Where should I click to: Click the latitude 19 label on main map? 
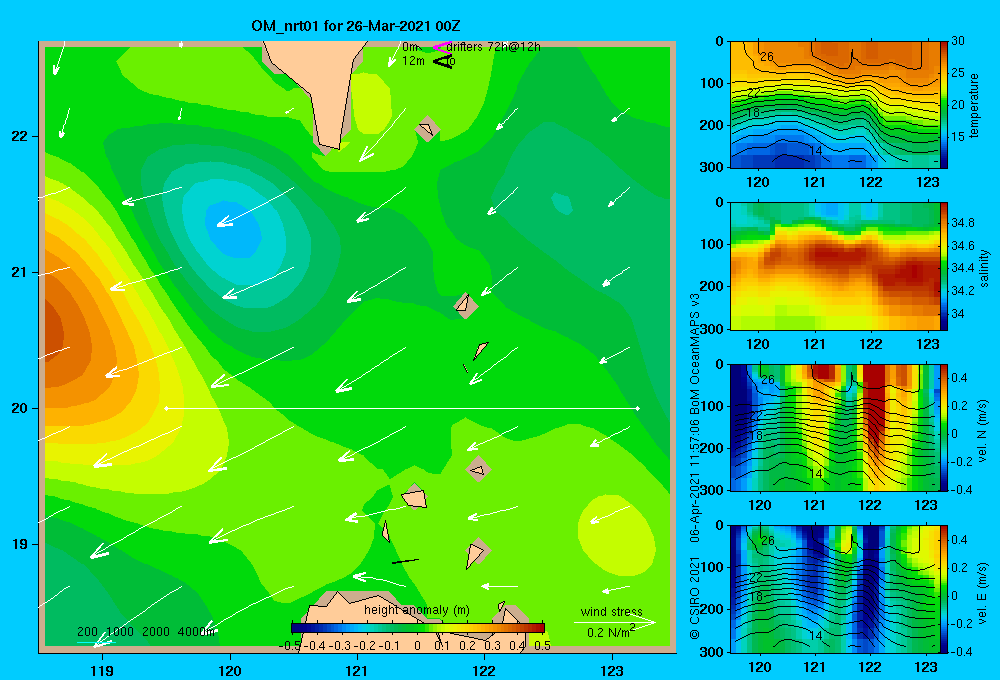(x=20, y=544)
